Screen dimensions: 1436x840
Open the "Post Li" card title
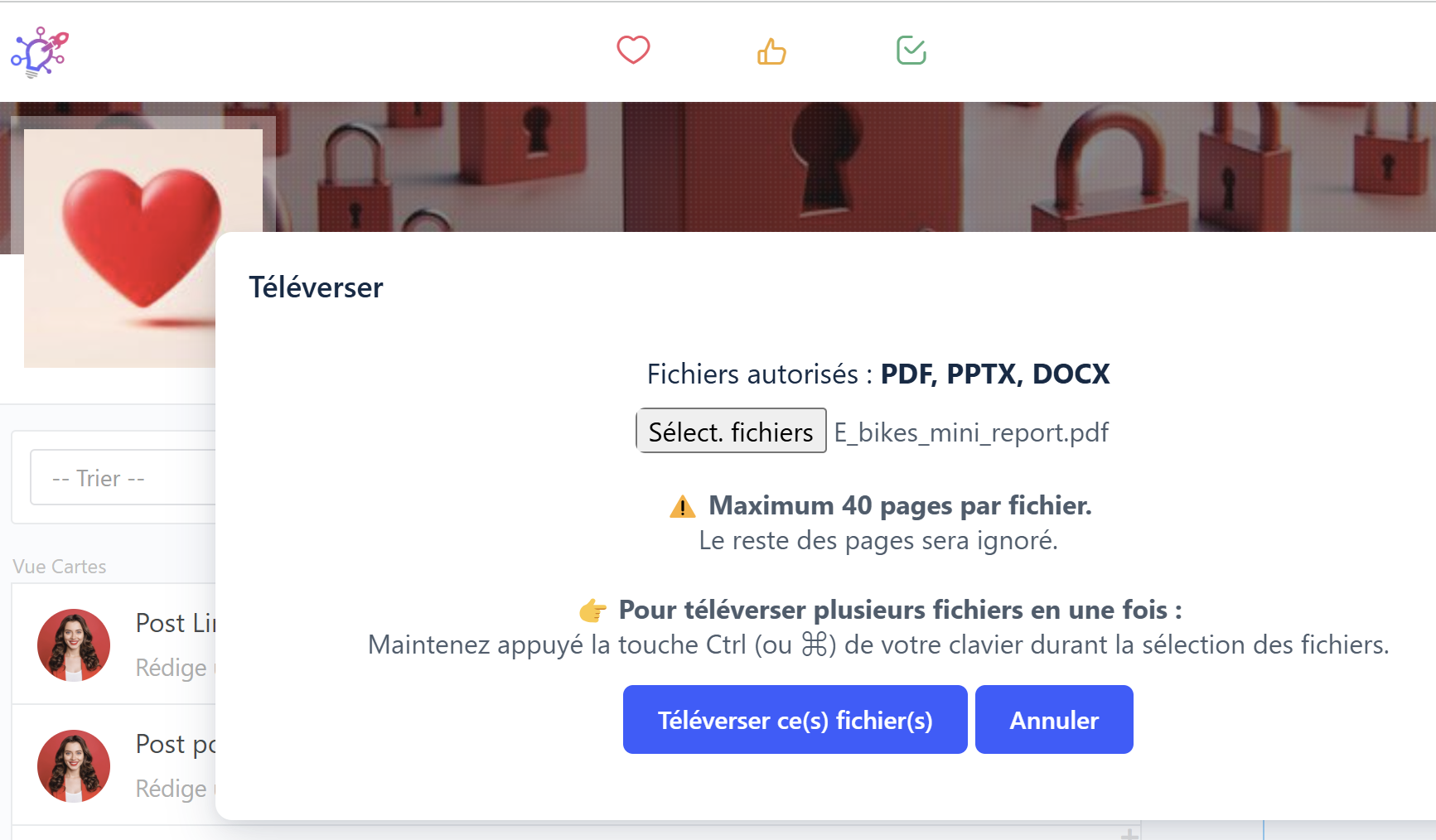coord(176,623)
